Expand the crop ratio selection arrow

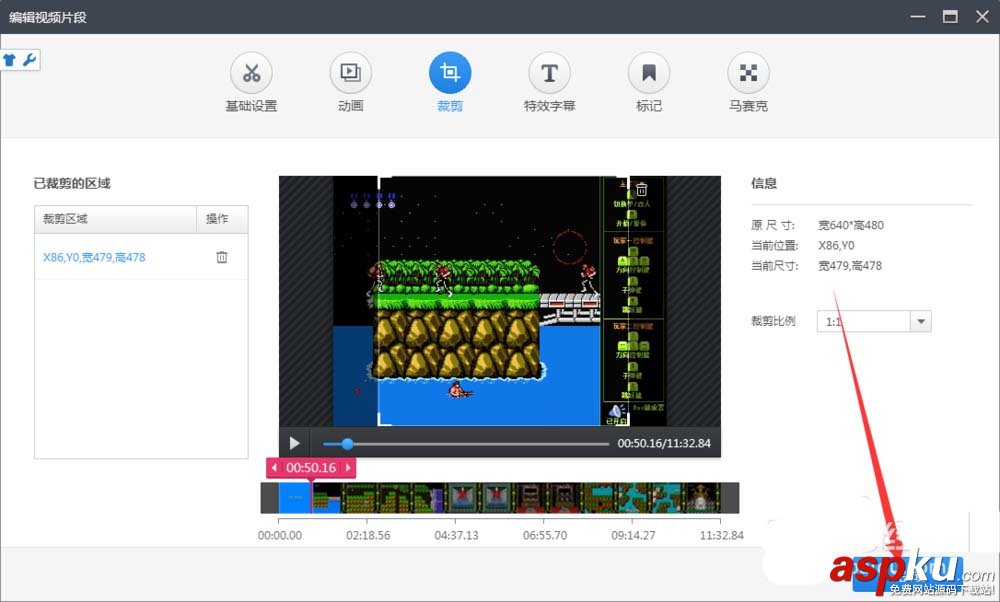[920, 321]
